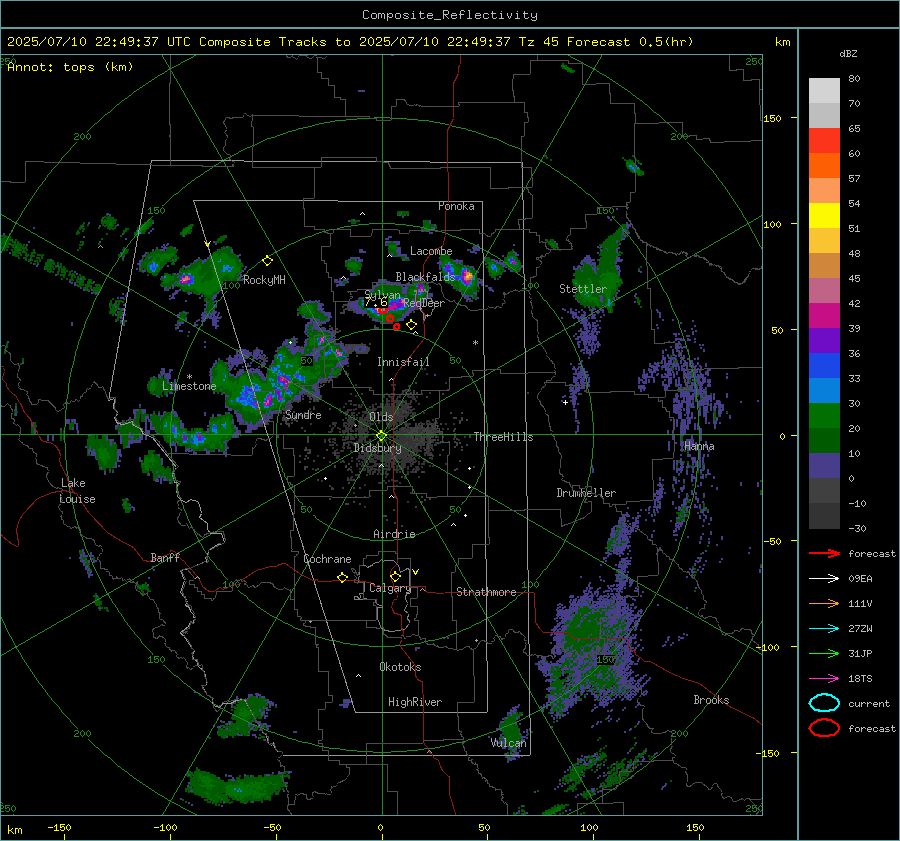The image size is (900, 841).
Task: Click the HighRiver label
Action: [415, 702]
